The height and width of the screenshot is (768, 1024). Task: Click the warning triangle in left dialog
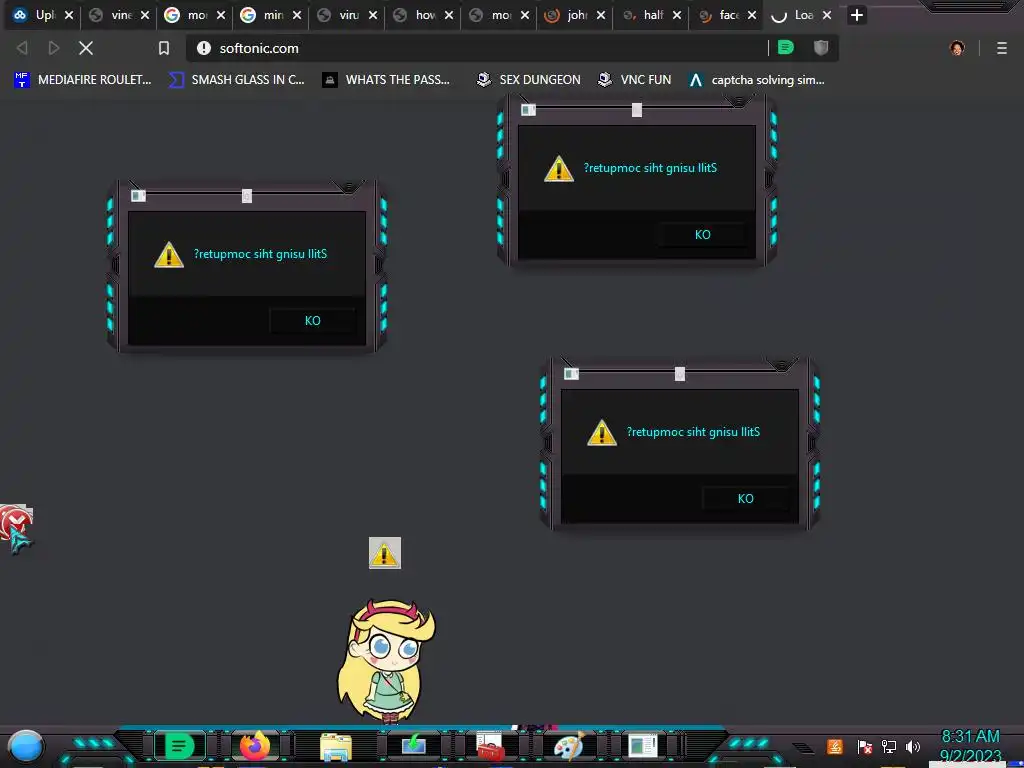168,255
